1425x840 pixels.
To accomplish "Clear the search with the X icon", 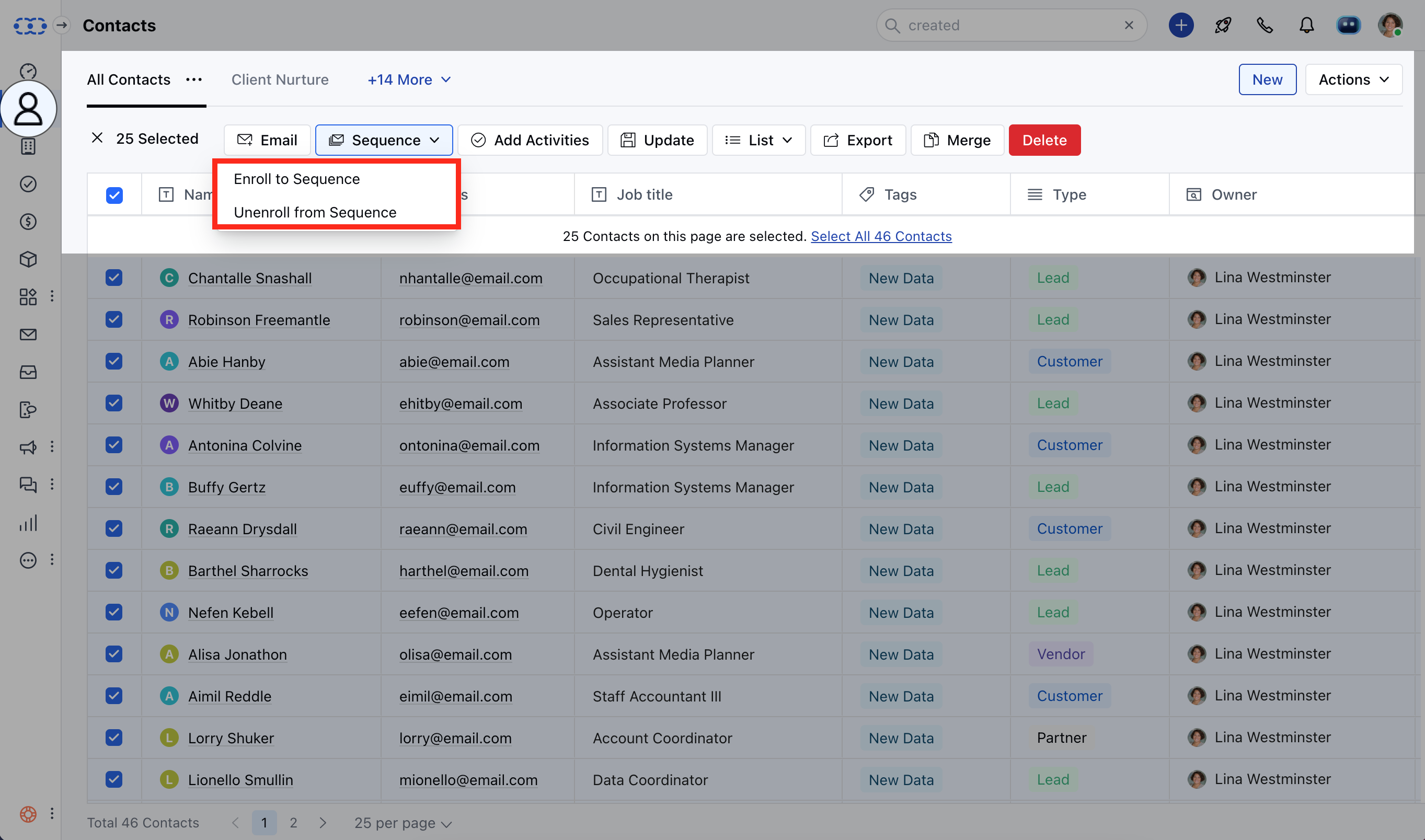I will (1129, 26).
